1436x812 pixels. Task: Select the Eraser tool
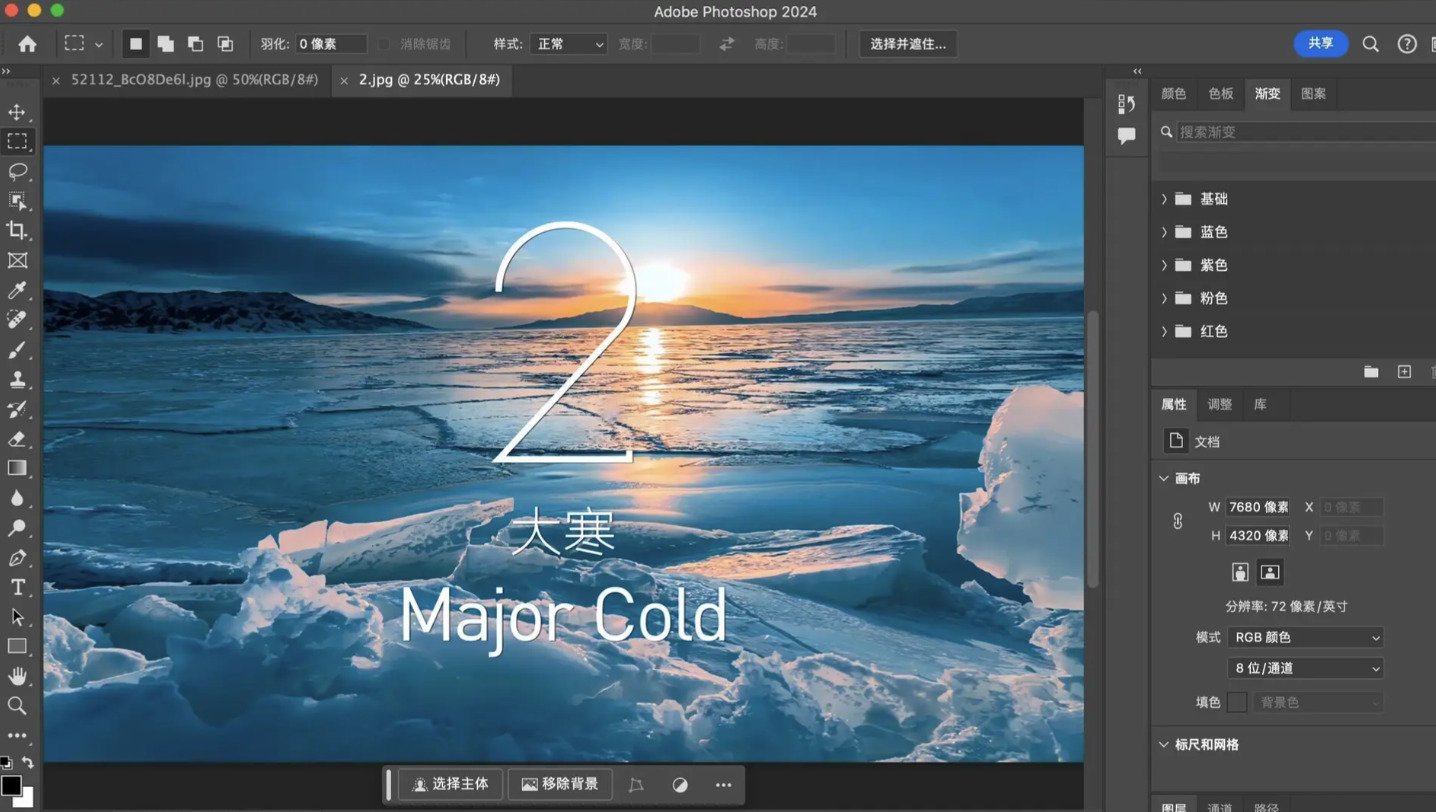17,439
